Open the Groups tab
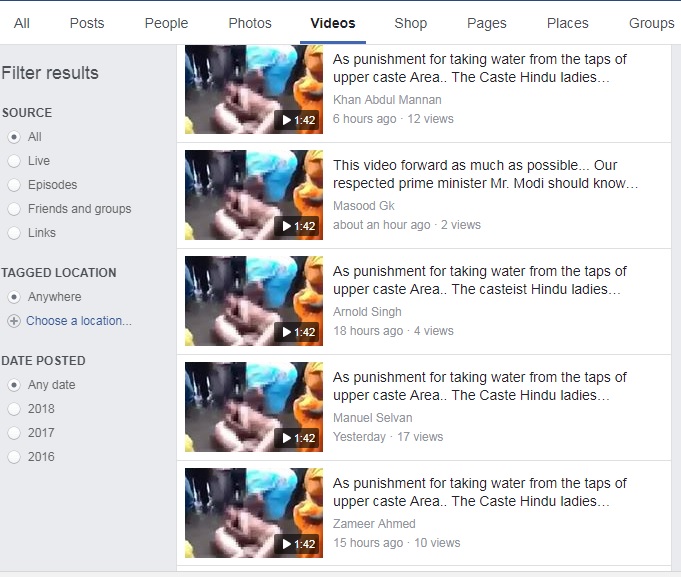 point(651,23)
